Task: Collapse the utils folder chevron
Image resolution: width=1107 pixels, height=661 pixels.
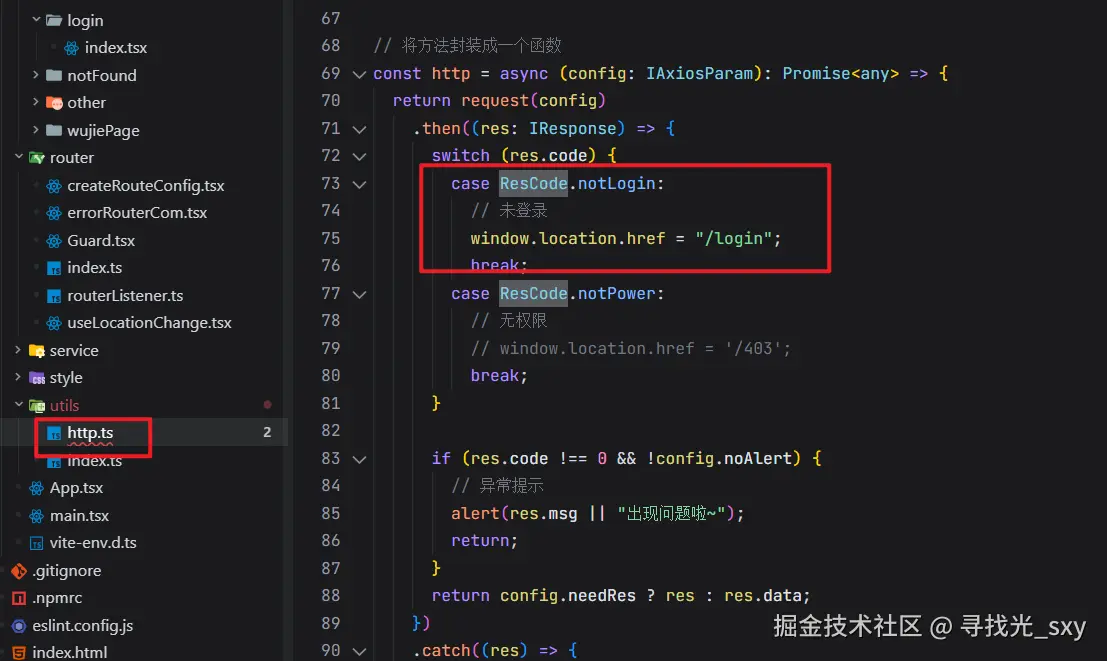Action: click(19, 405)
